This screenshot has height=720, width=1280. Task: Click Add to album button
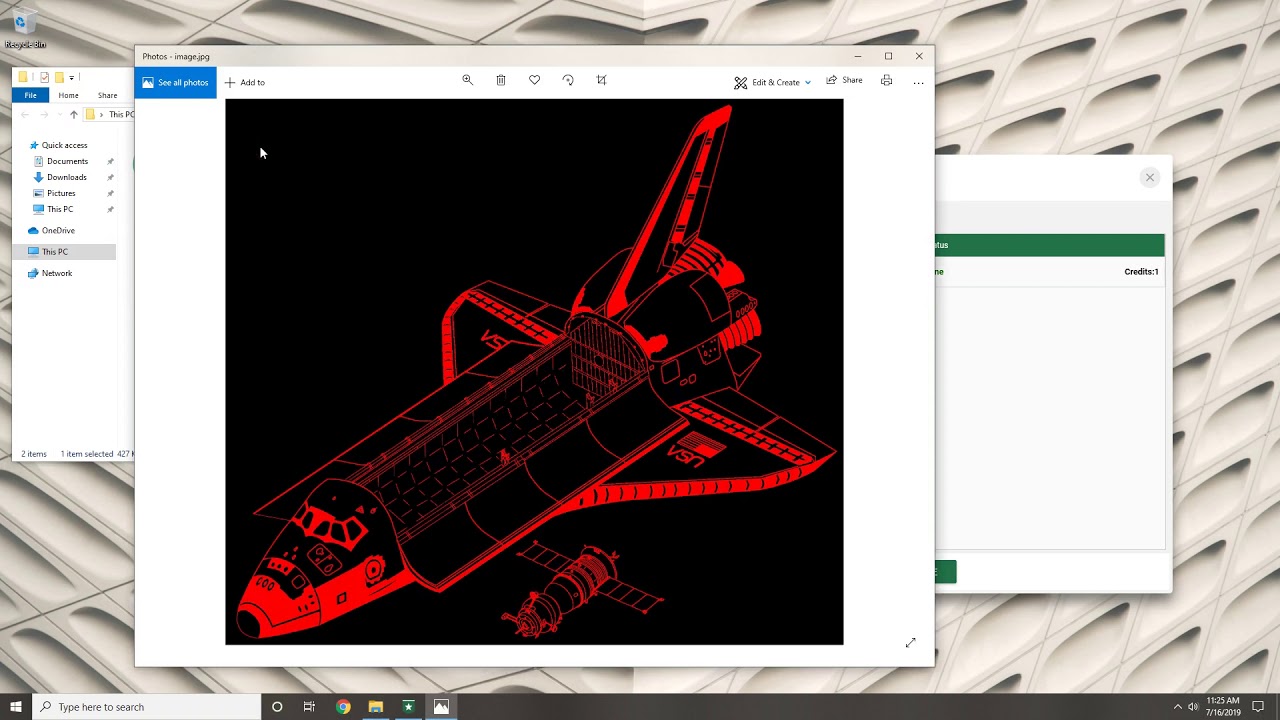click(245, 82)
